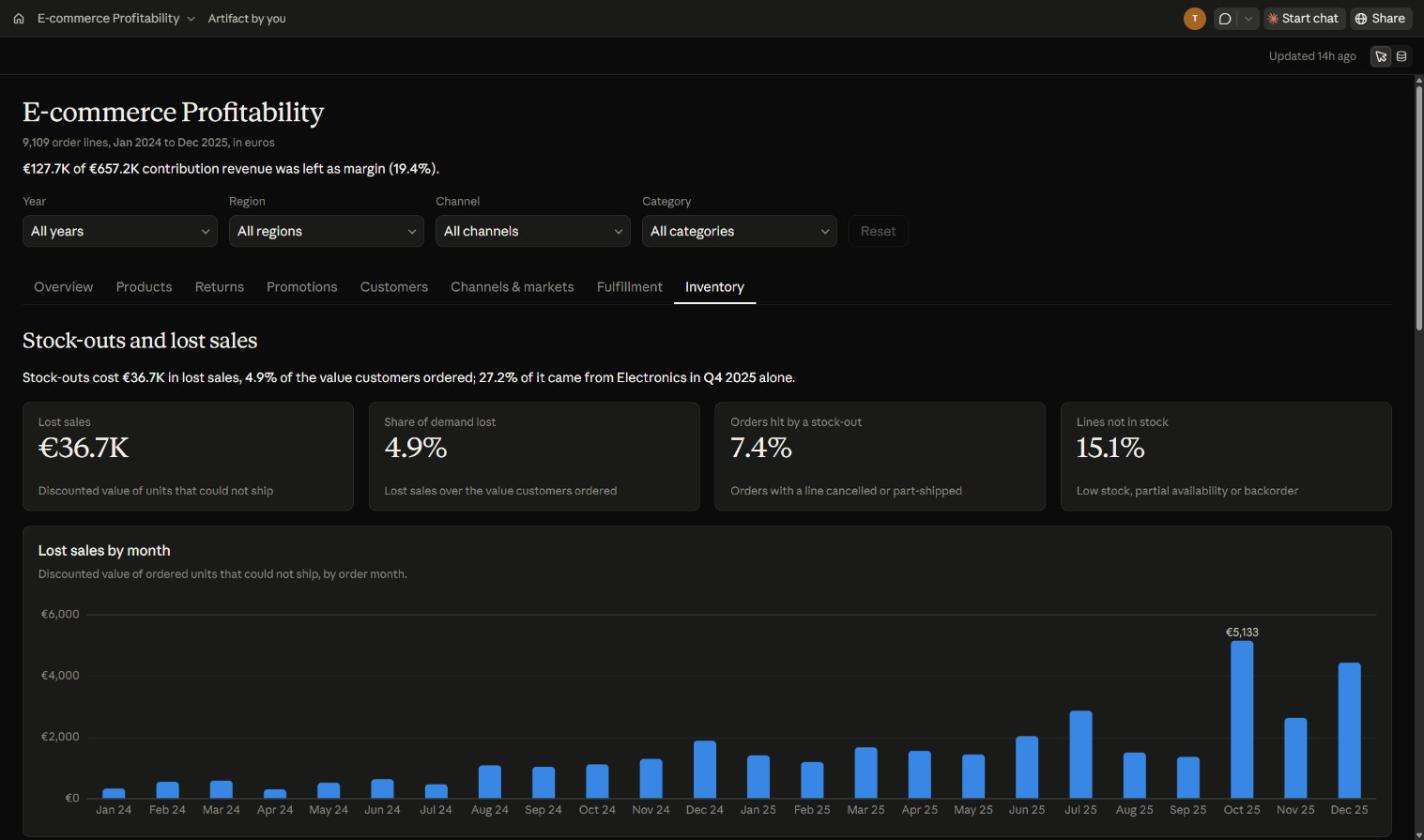
Task: Open the Customers tab
Action: tap(394, 287)
